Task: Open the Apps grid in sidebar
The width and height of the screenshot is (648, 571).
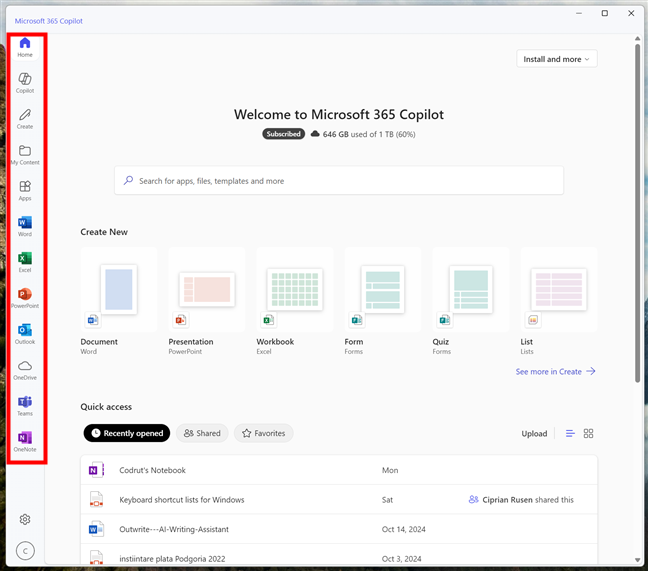Action: pos(25,191)
